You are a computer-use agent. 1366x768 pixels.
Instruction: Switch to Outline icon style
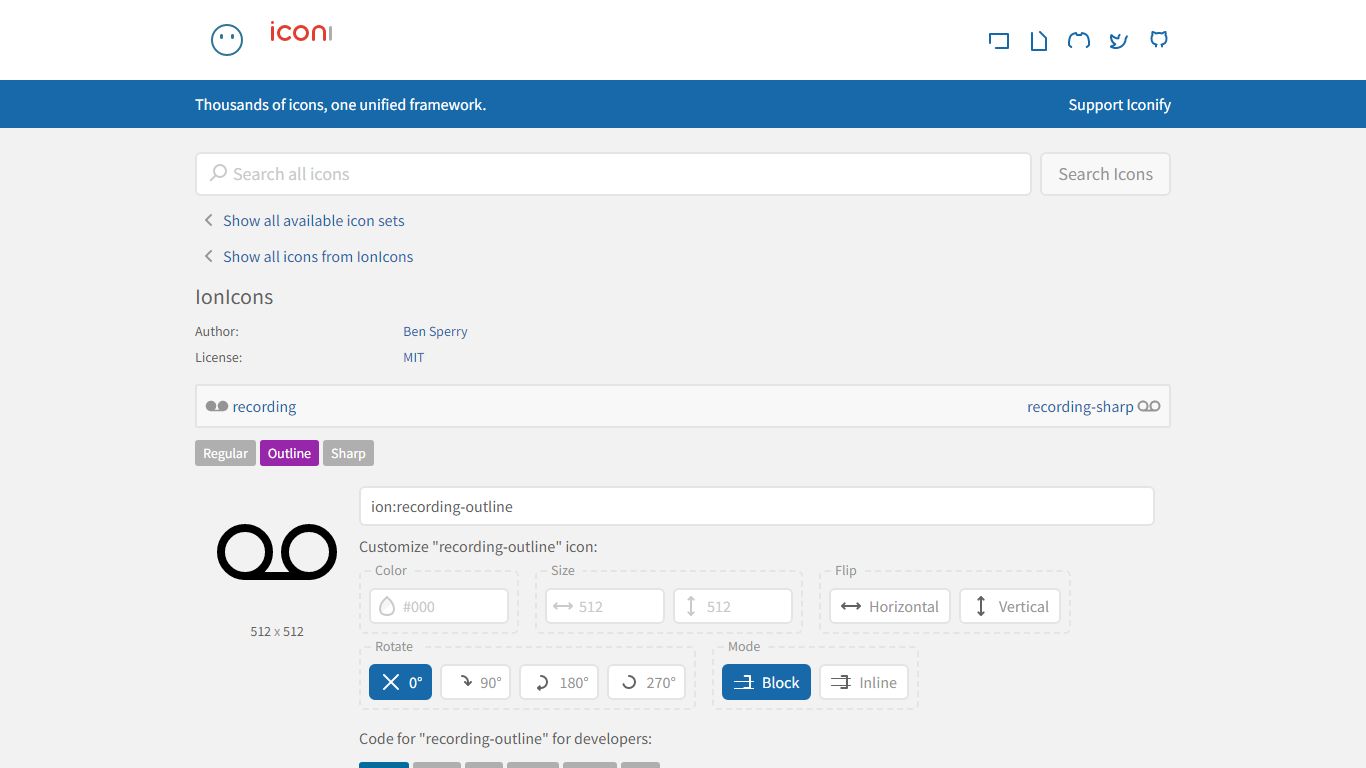coord(289,453)
